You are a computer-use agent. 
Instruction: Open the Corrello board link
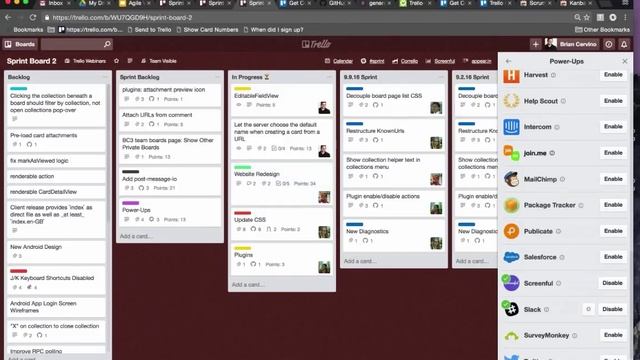pos(405,61)
